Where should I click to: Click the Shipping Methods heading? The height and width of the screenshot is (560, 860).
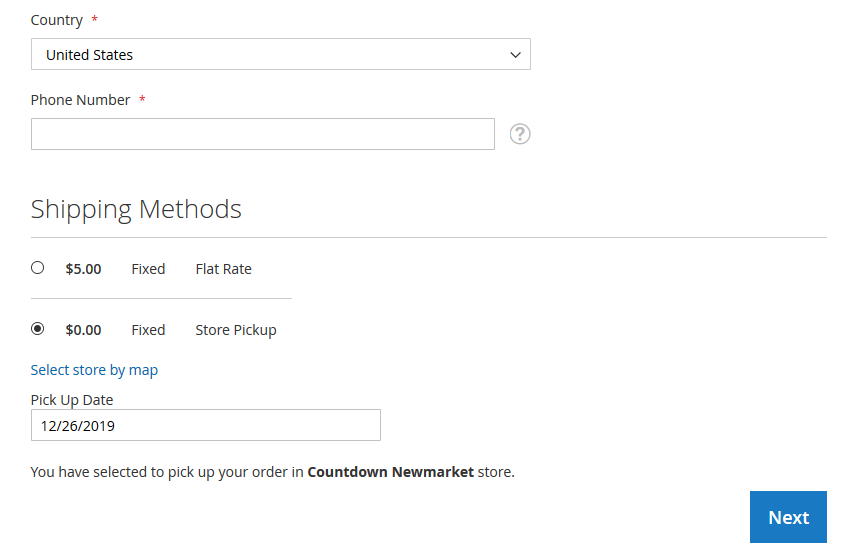[x=136, y=209]
